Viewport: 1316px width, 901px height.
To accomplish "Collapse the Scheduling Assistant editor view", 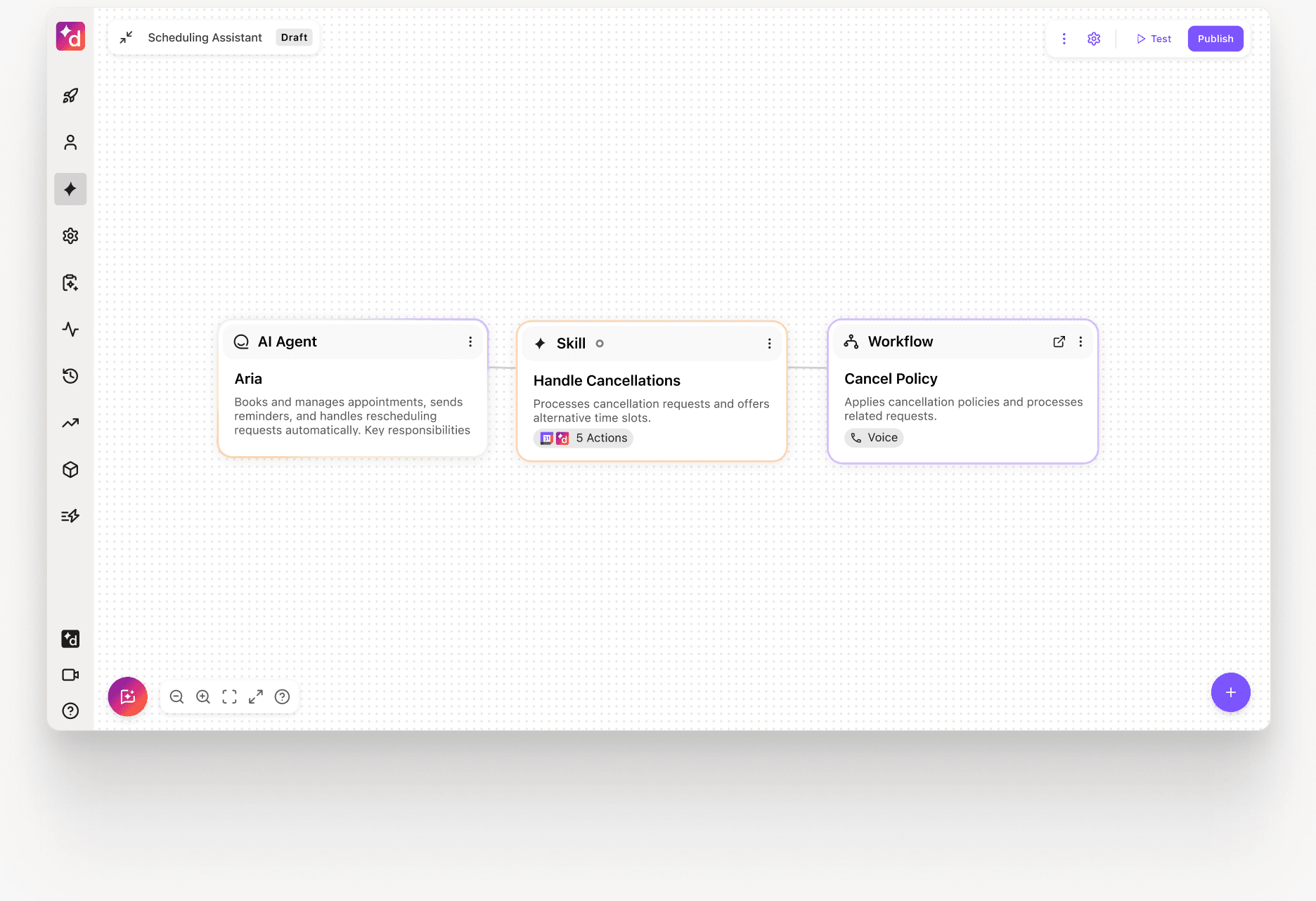I will (x=126, y=37).
